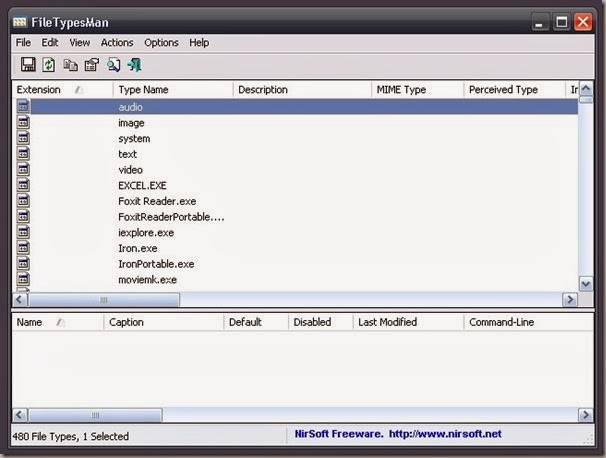Select the image file type row
606x458 pixels.
[297, 123]
